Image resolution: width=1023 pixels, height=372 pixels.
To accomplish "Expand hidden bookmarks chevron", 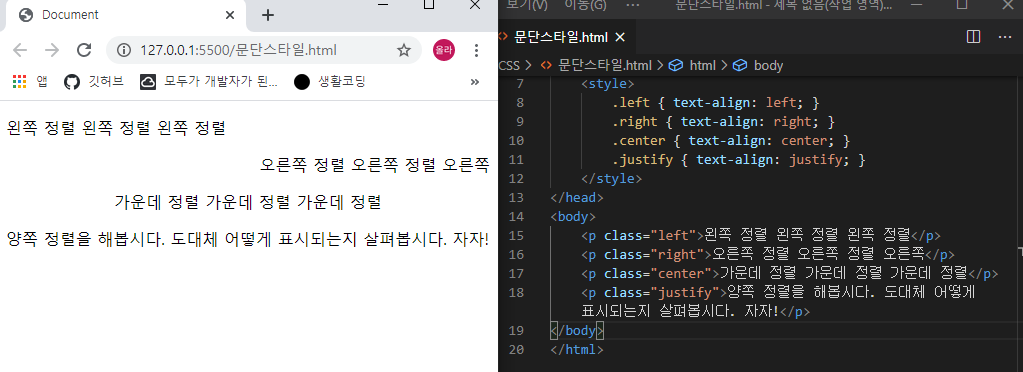I will coord(475,82).
